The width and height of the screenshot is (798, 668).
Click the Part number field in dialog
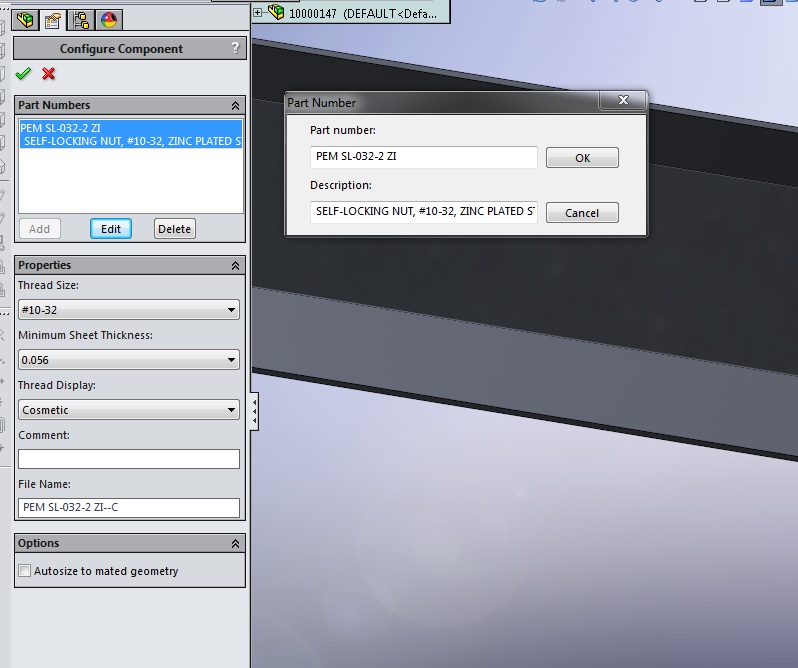pos(423,157)
